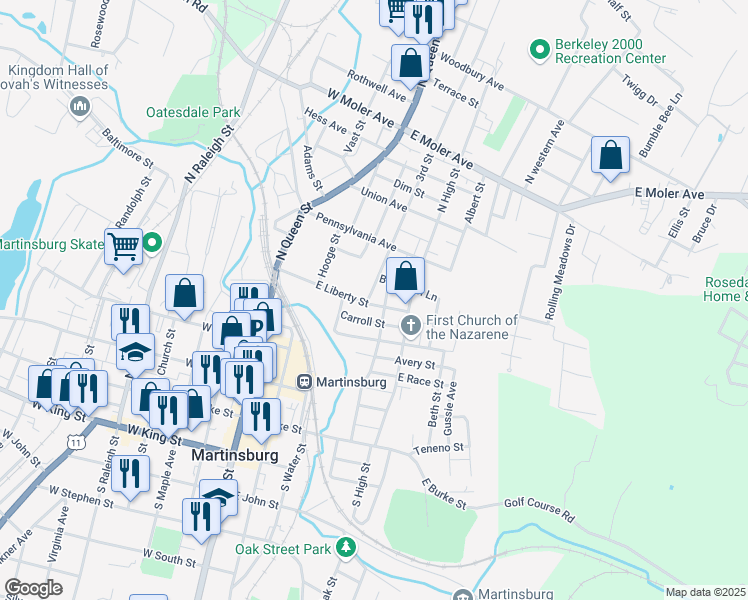This screenshot has width=748, height=600.
Task: Open the Google logo link
Action: 33,588
